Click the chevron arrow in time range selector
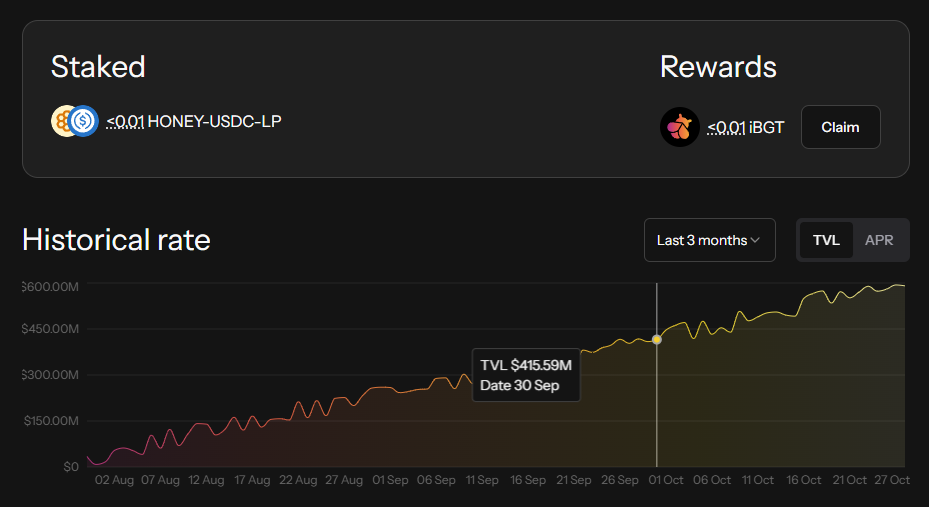929x507 pixels. [x=756, y=240]
